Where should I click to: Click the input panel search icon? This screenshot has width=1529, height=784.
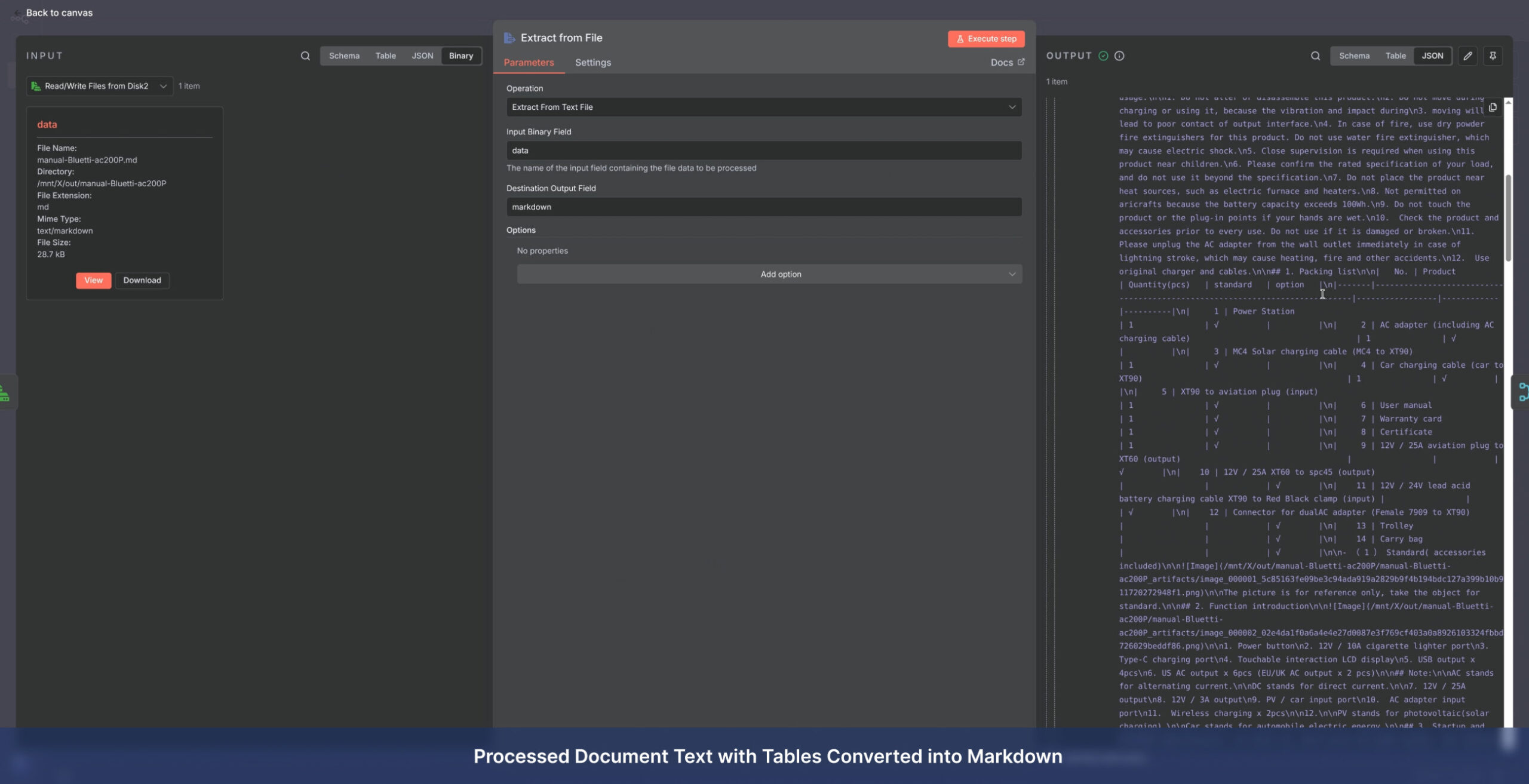click(x=305, y=56)
